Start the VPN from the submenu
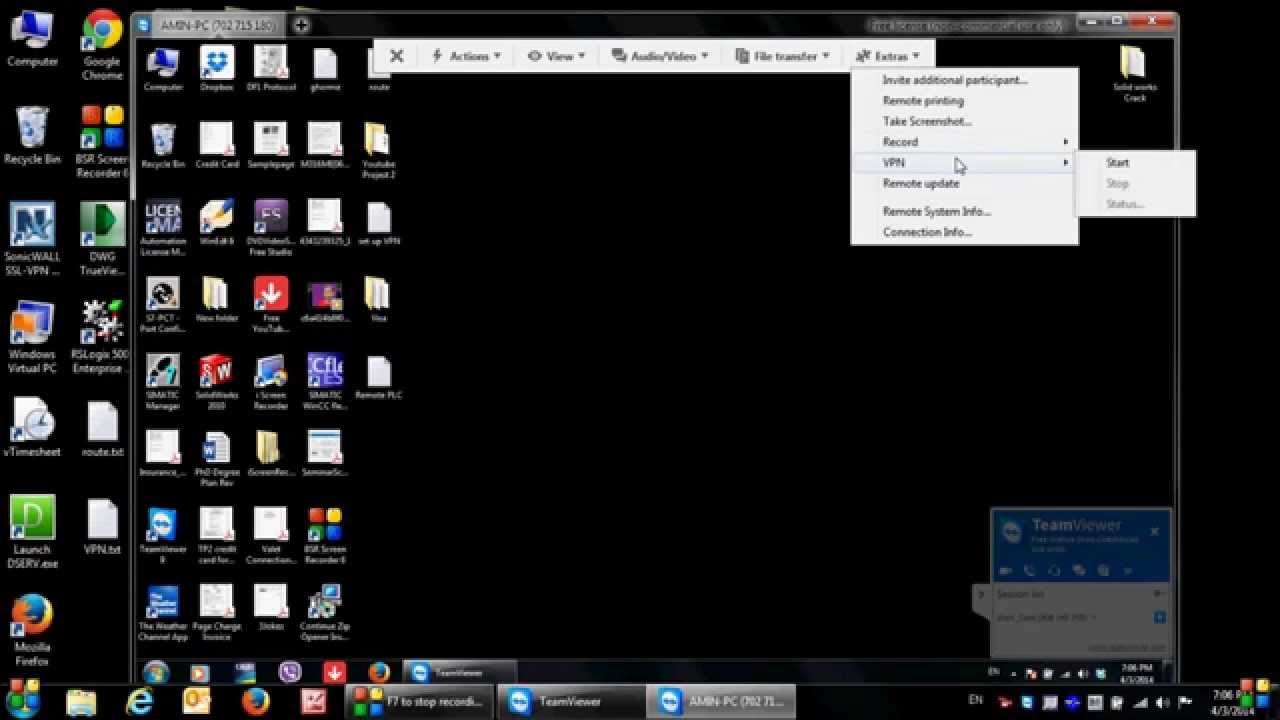Screen dimensions: 1280x720 click(1118, 162)
